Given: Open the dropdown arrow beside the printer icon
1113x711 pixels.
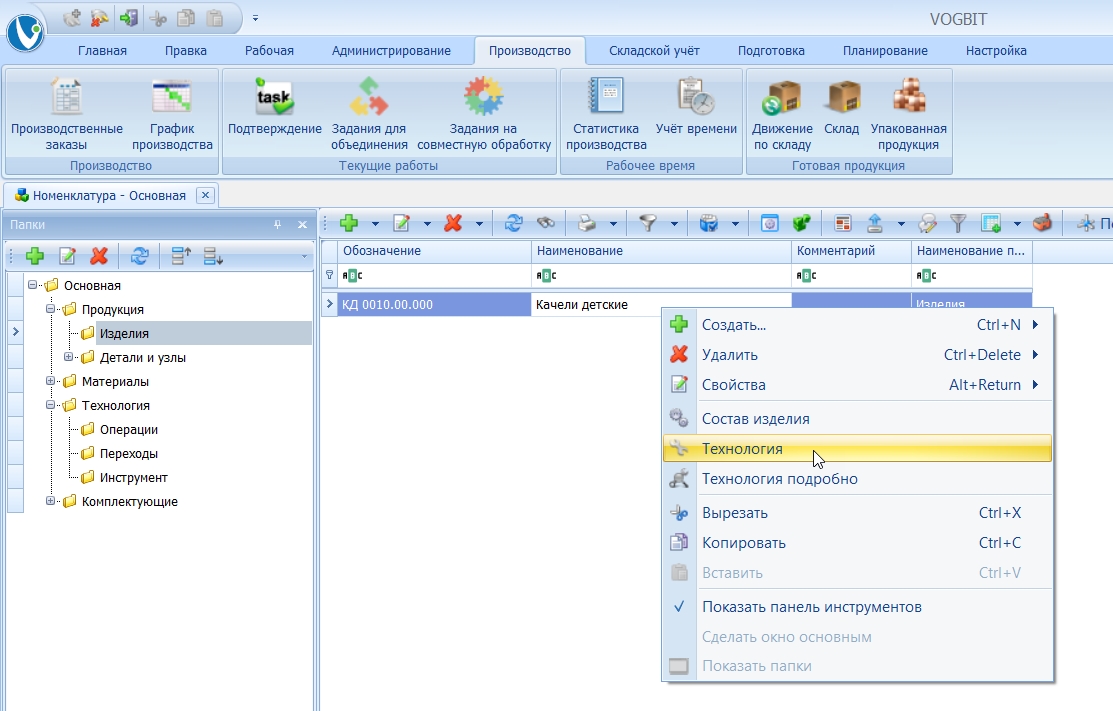Looking at the screenshot, I should [613, 224].
